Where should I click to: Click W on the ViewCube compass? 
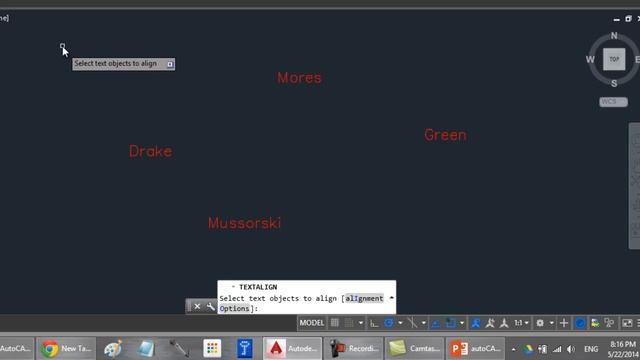(x=590, y=60)
